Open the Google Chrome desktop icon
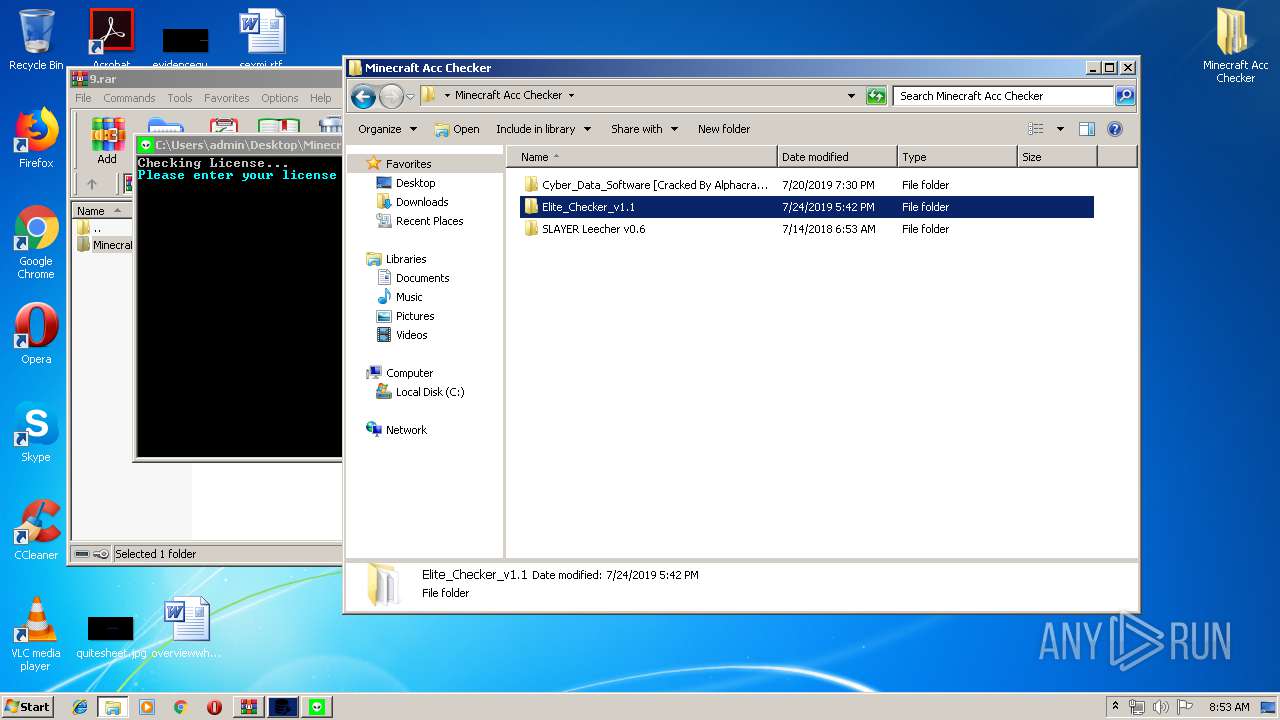This screenshot has width=1280, height=720. pyautogui.click(x=36, y=243)
